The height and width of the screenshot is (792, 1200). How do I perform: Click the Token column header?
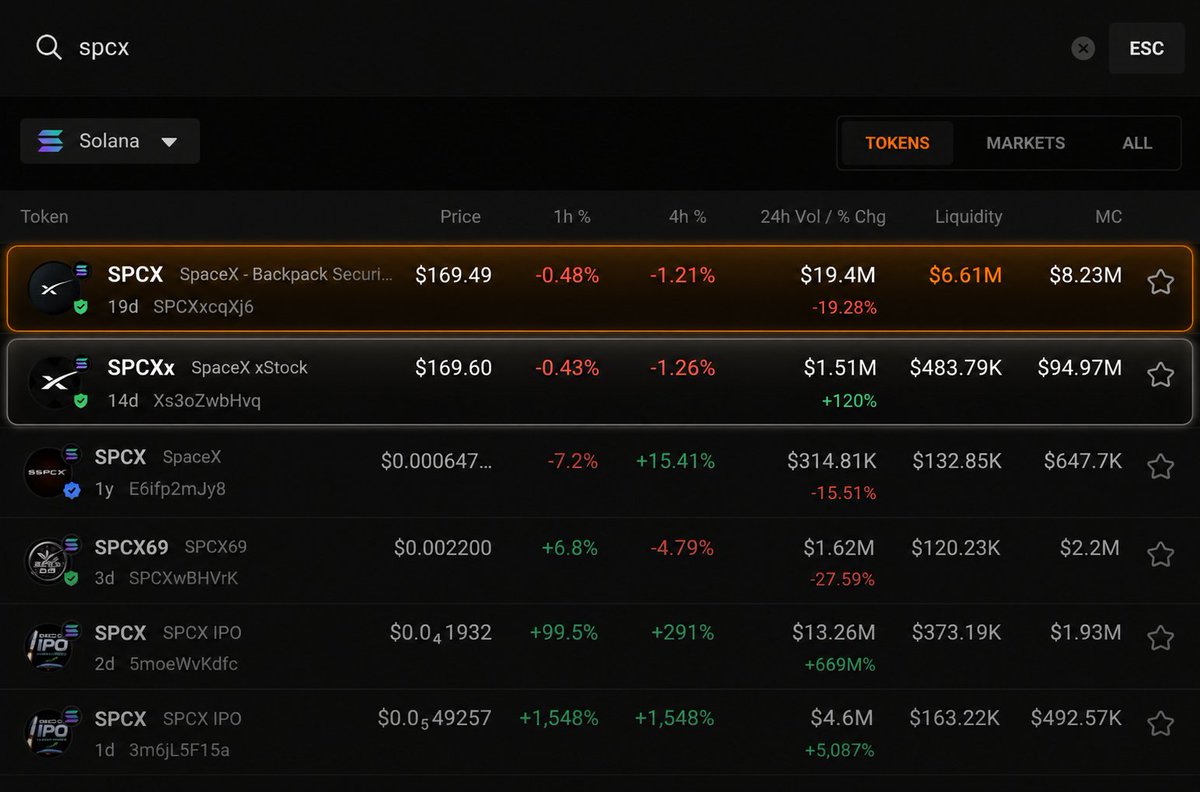tap(44, 216)
